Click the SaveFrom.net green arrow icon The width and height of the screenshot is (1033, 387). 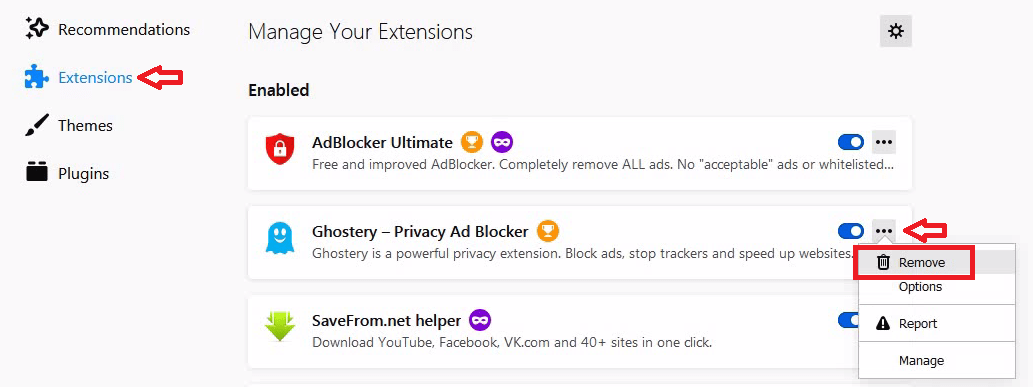point(279,326)
